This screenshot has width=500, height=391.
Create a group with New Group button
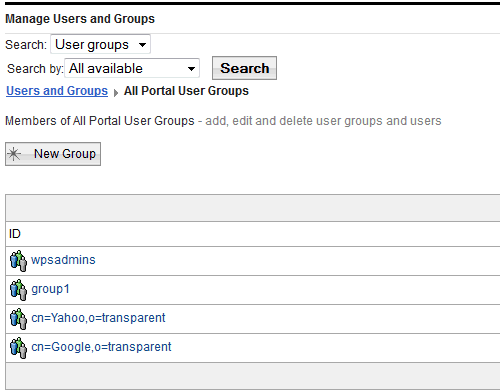coord(53,154)
